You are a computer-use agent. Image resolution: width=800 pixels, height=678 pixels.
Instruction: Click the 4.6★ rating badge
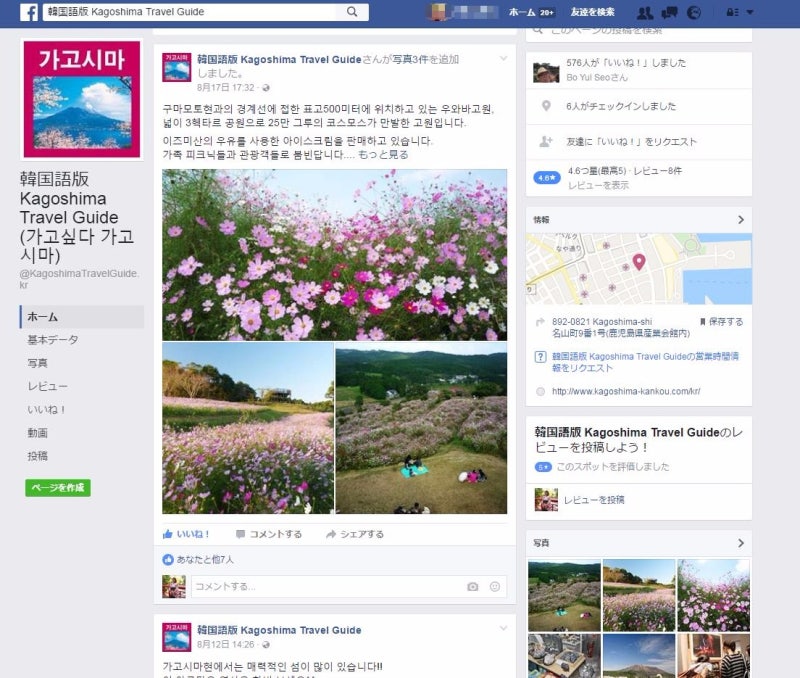click(x=546, y=178)
